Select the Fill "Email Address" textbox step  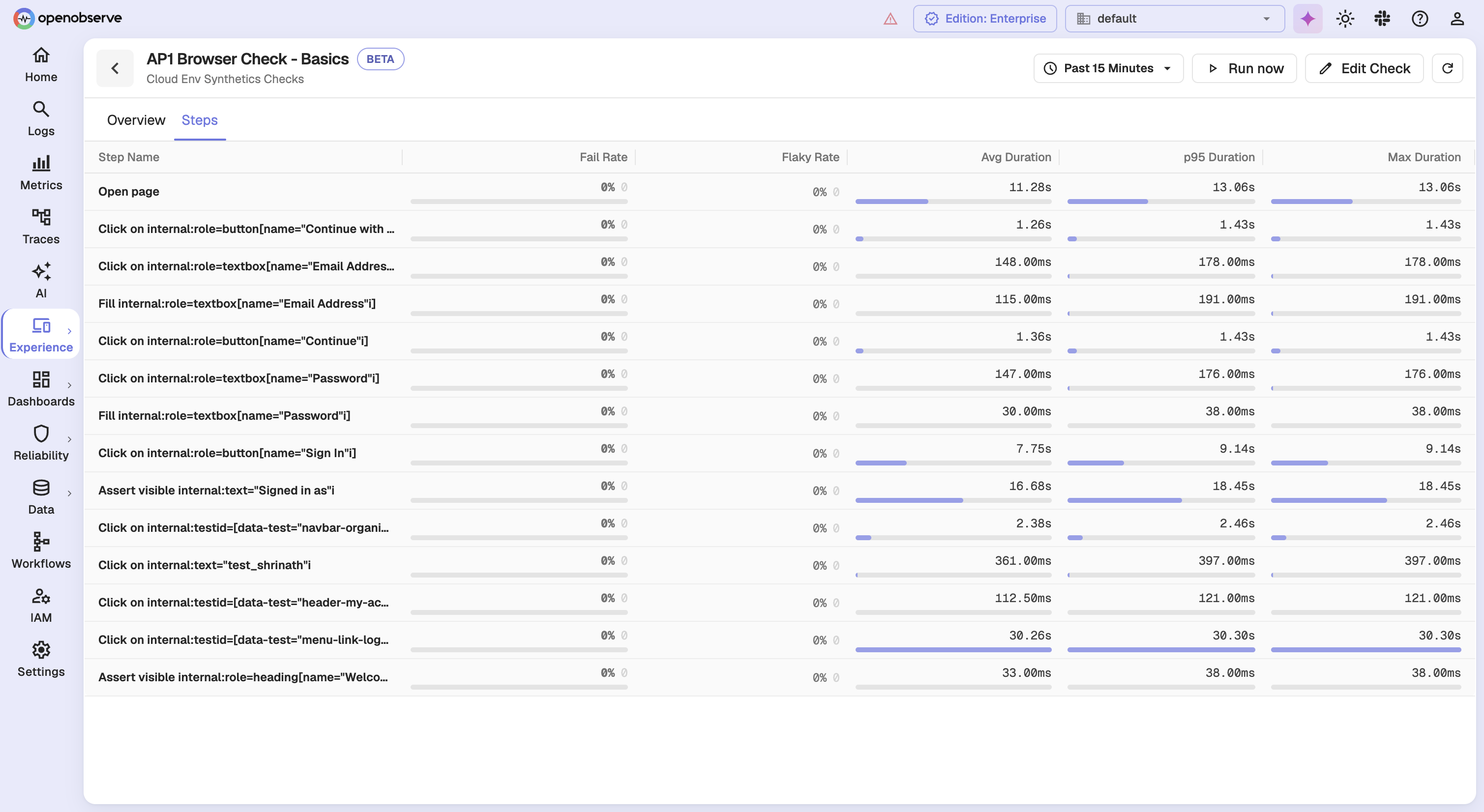(x=779, y=304)
